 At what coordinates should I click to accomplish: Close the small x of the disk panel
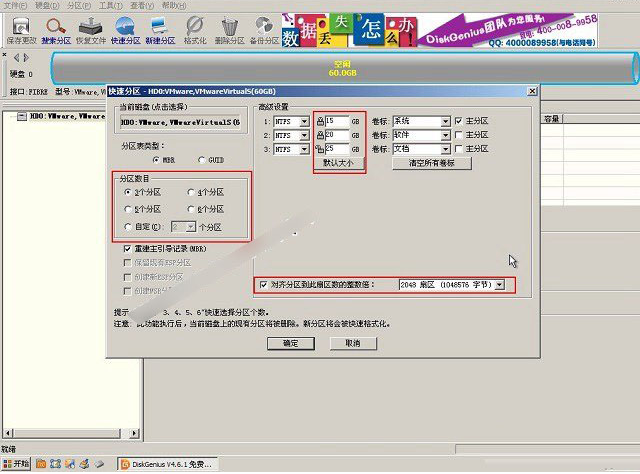(4, 55)
